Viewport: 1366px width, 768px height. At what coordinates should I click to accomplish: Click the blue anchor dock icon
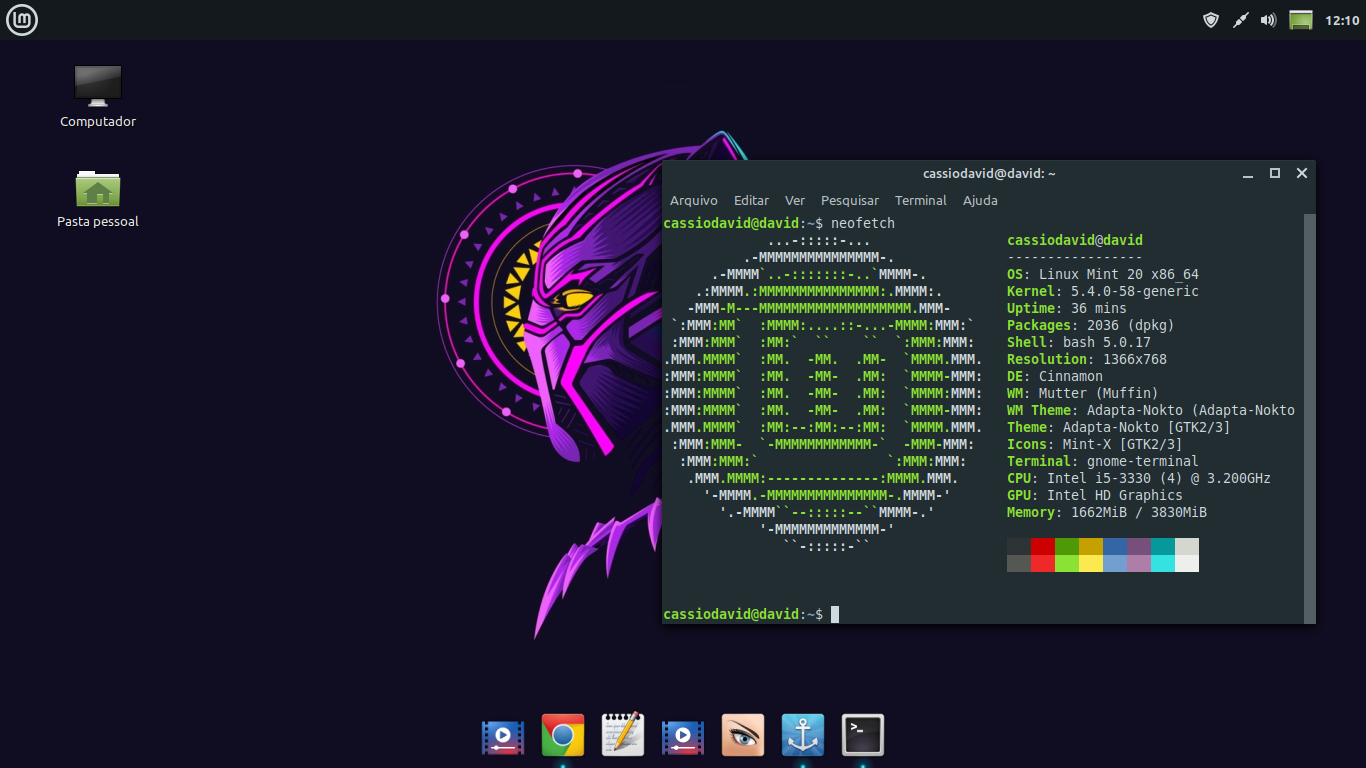click(x=803, y=735)
